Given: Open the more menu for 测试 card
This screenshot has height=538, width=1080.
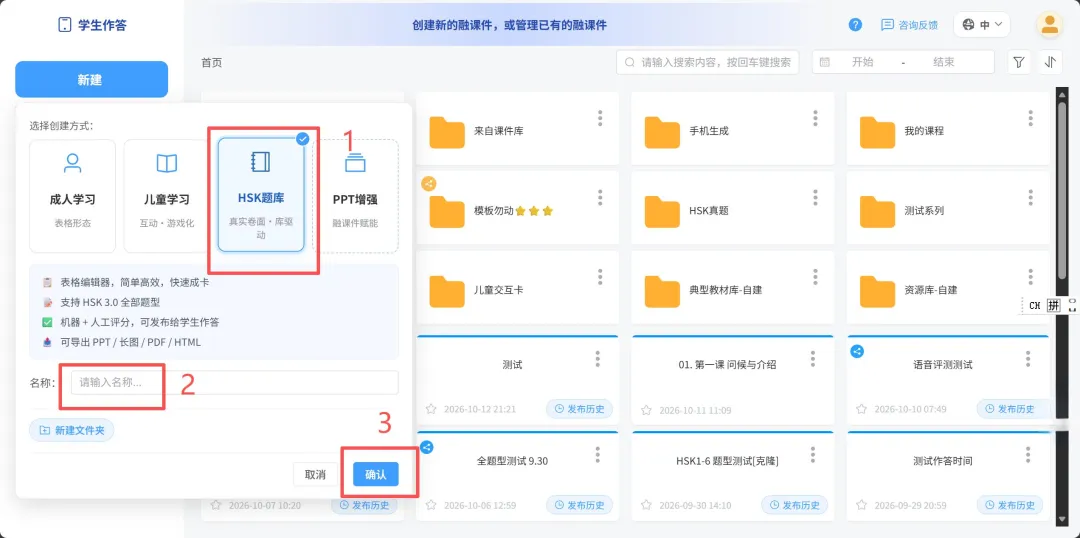Looking at the screenshot, I should pos(598,359).
